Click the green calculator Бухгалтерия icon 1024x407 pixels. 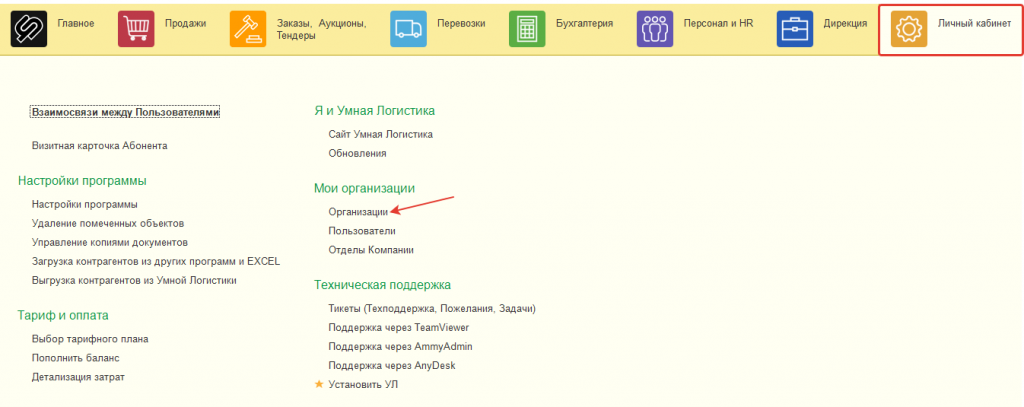527,29
